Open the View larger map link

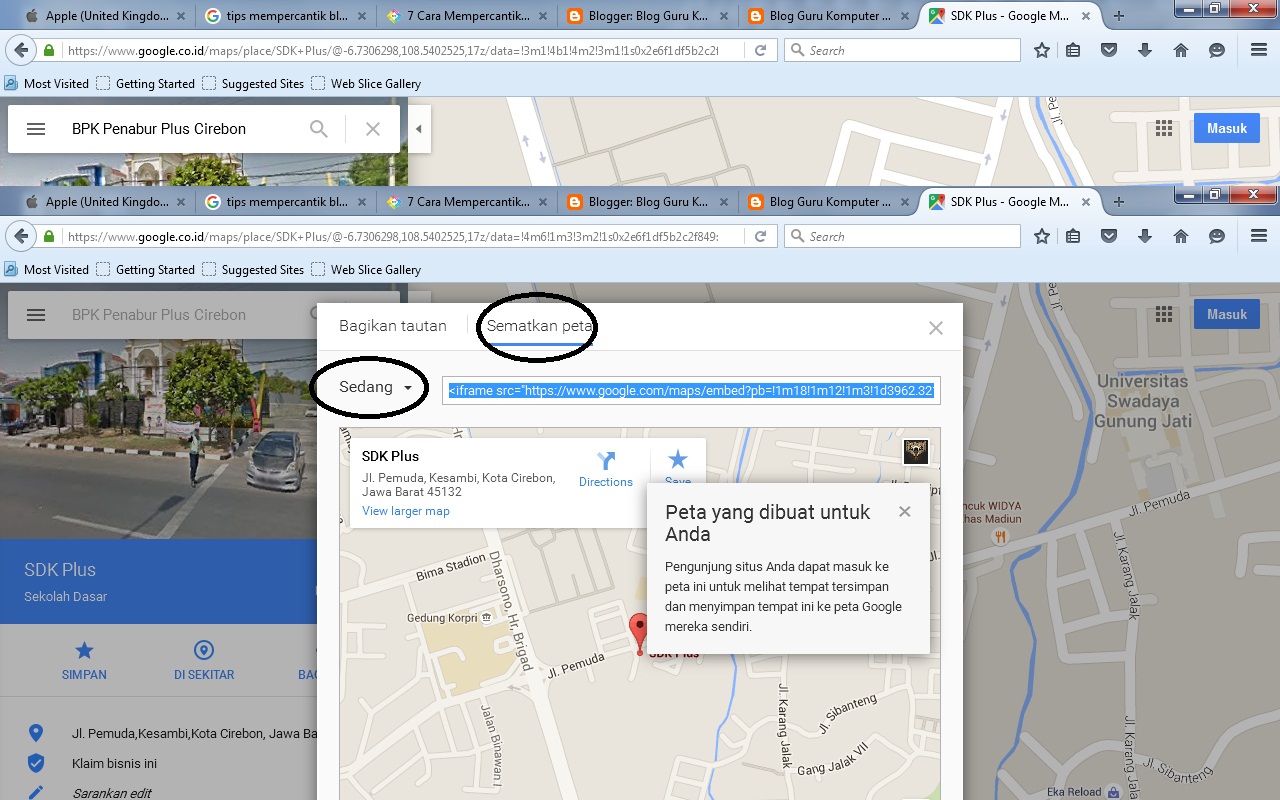pyautogui.click(x=406, y=511)
